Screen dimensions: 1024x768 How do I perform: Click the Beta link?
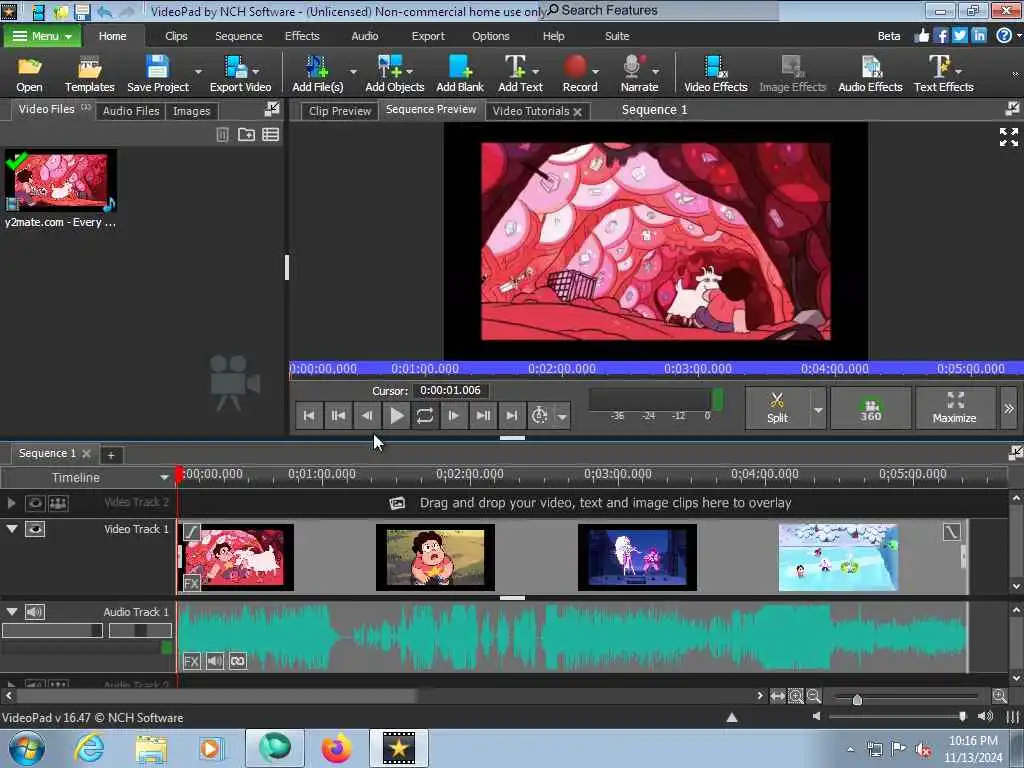coord(889,36)
